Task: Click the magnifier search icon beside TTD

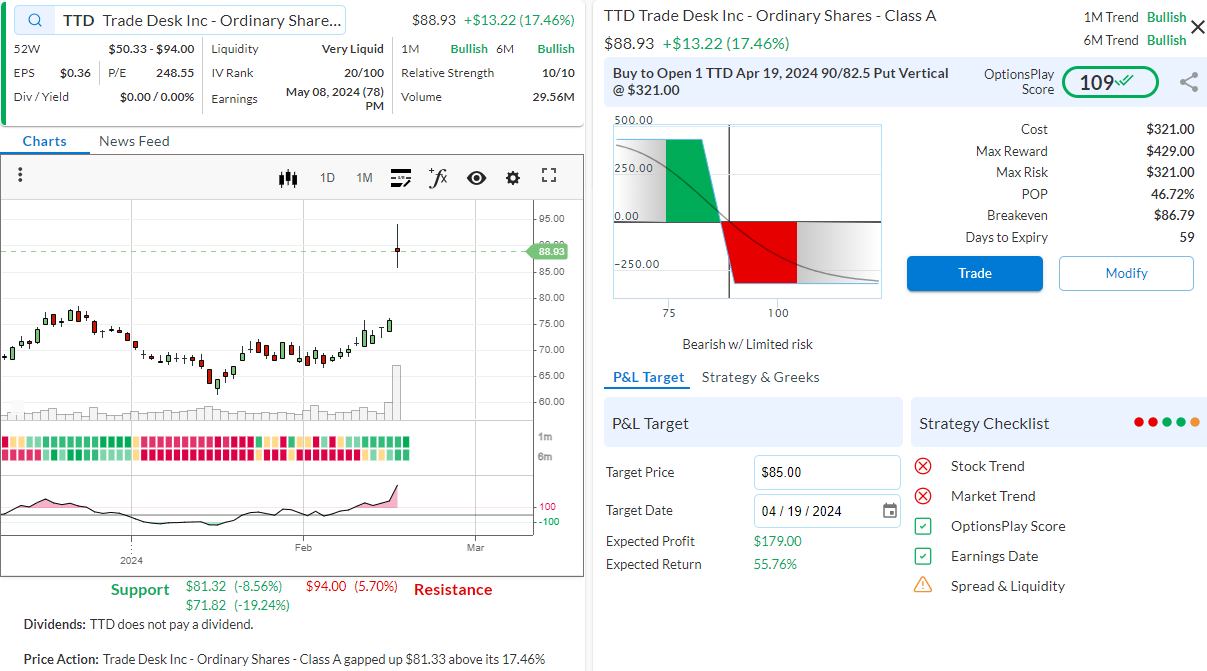Action: [35, 20]
